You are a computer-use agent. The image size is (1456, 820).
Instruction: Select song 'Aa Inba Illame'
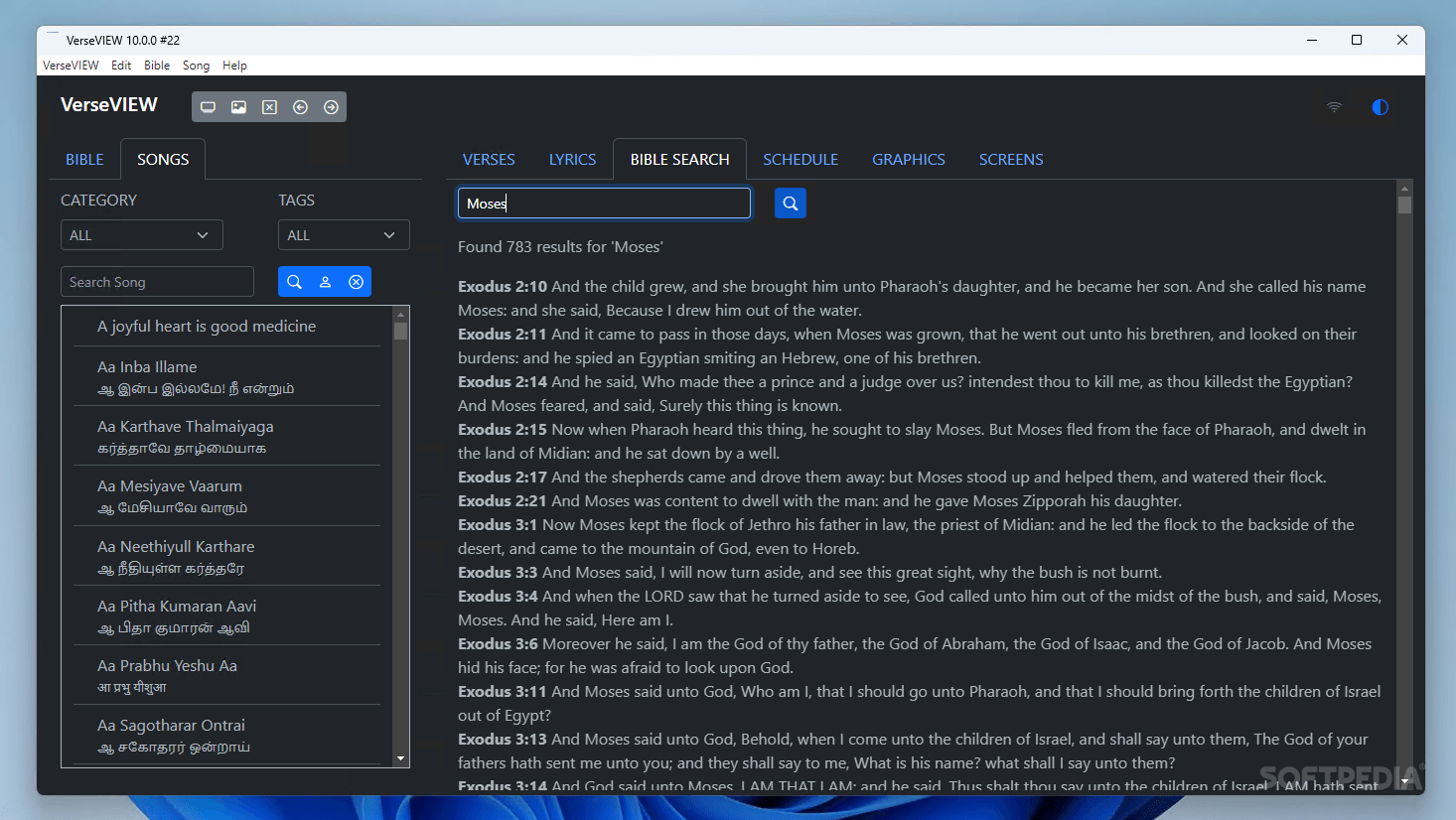(226, 377)
